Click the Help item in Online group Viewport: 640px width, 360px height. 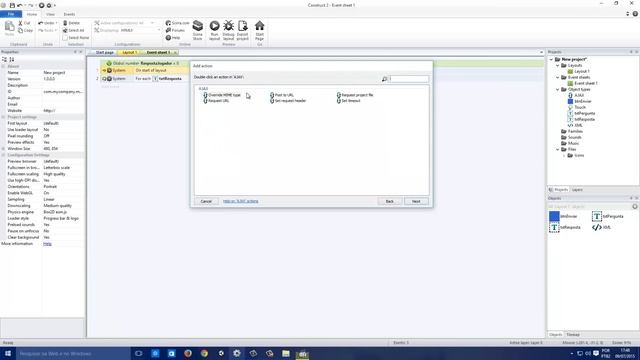coord(173,38)
